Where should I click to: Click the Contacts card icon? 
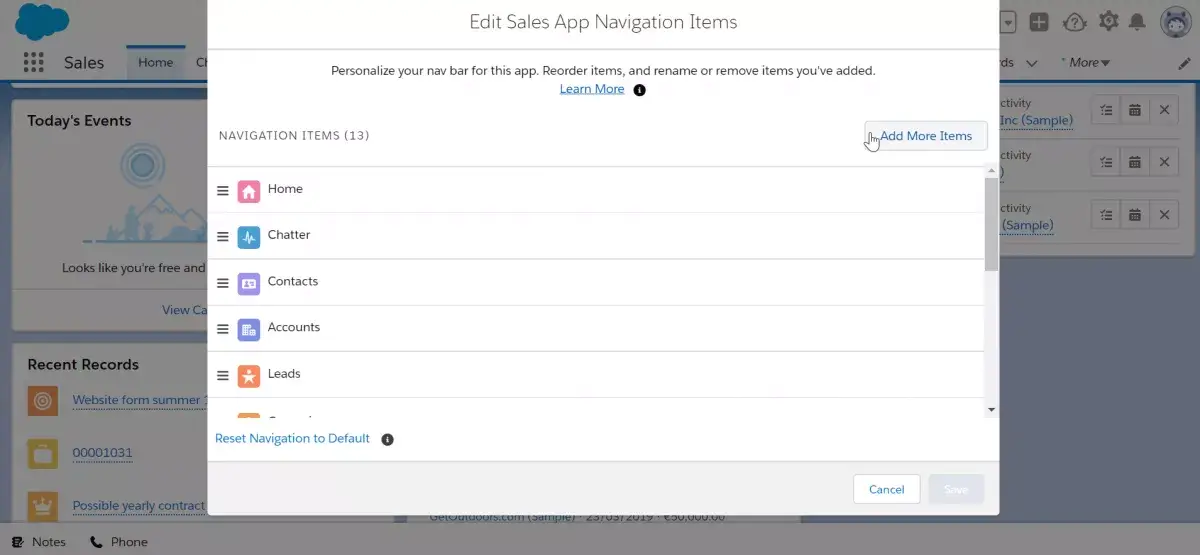[249, 282]
